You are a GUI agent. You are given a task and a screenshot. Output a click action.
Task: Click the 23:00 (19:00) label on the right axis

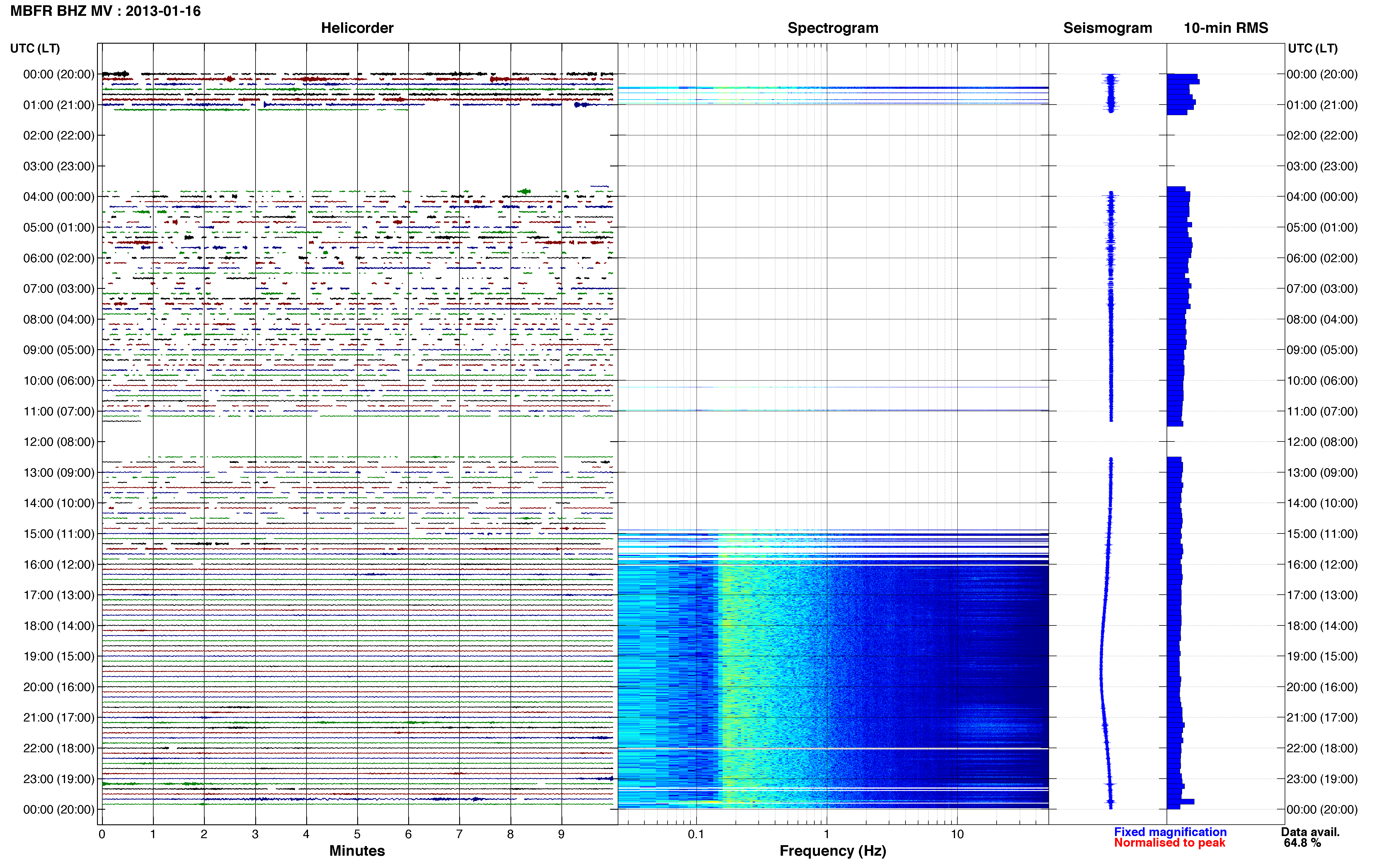pyautogui.click(x=1322, y=779)
